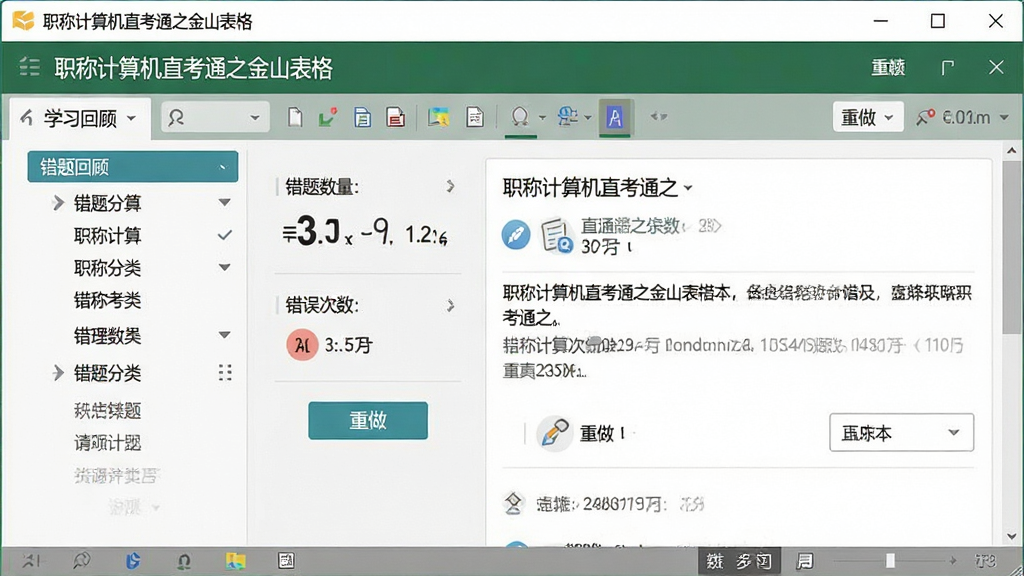Click the document with magnifier icon
This screenshot has height=576, width=1024.
click(x=556, y=235)
